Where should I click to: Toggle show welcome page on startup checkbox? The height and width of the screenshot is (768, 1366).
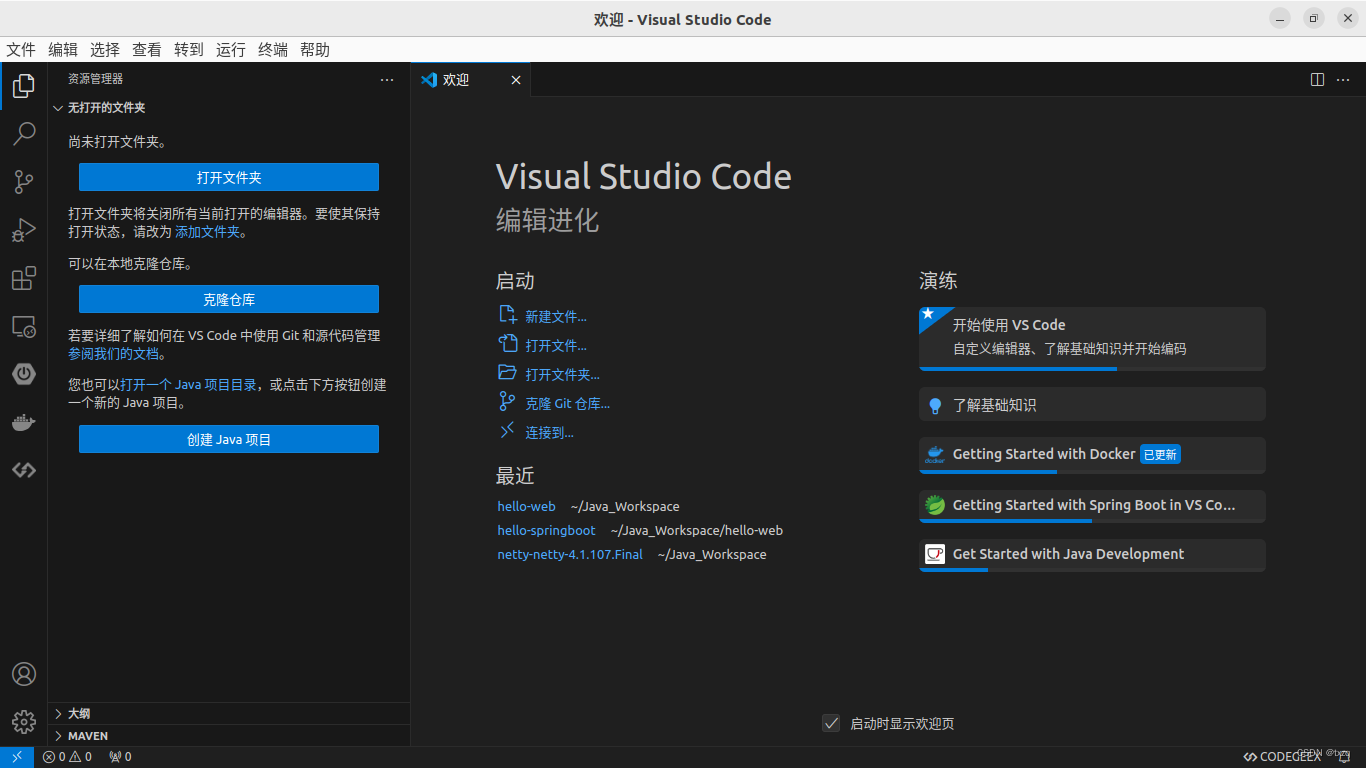[x=831, y=723]
